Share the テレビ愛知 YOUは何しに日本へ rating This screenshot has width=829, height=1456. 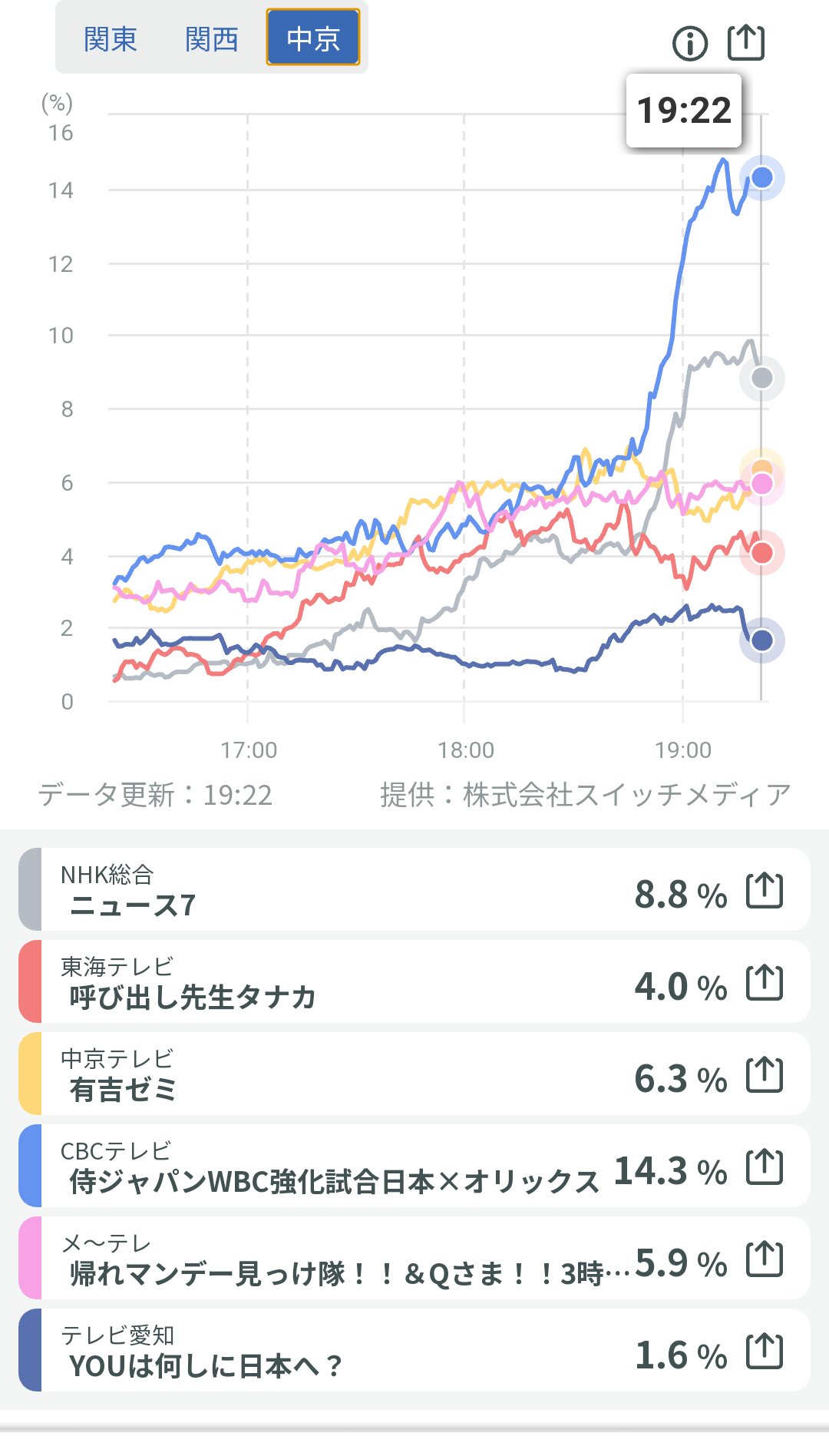pos(765,1352)
